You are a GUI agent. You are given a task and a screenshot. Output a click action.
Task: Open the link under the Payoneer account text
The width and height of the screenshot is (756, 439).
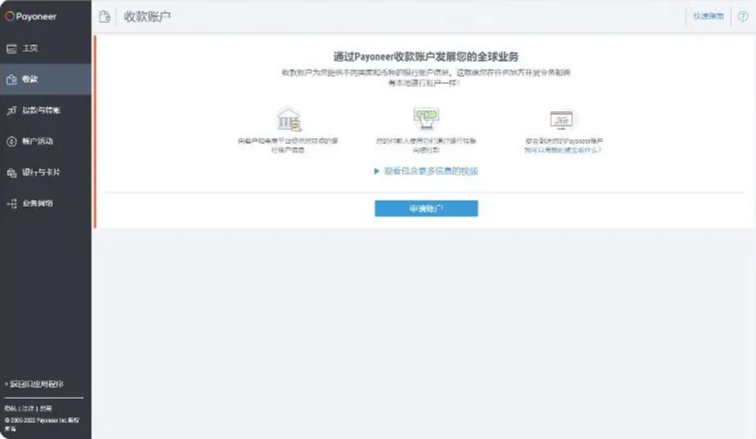(x=563, y=150)
